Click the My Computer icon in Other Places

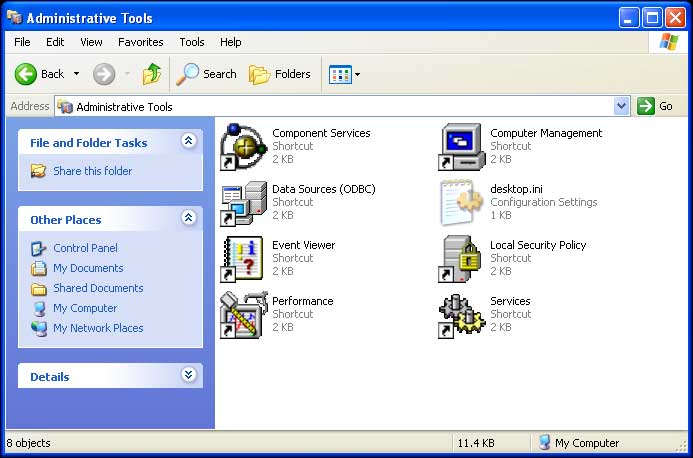pos(39,309)
